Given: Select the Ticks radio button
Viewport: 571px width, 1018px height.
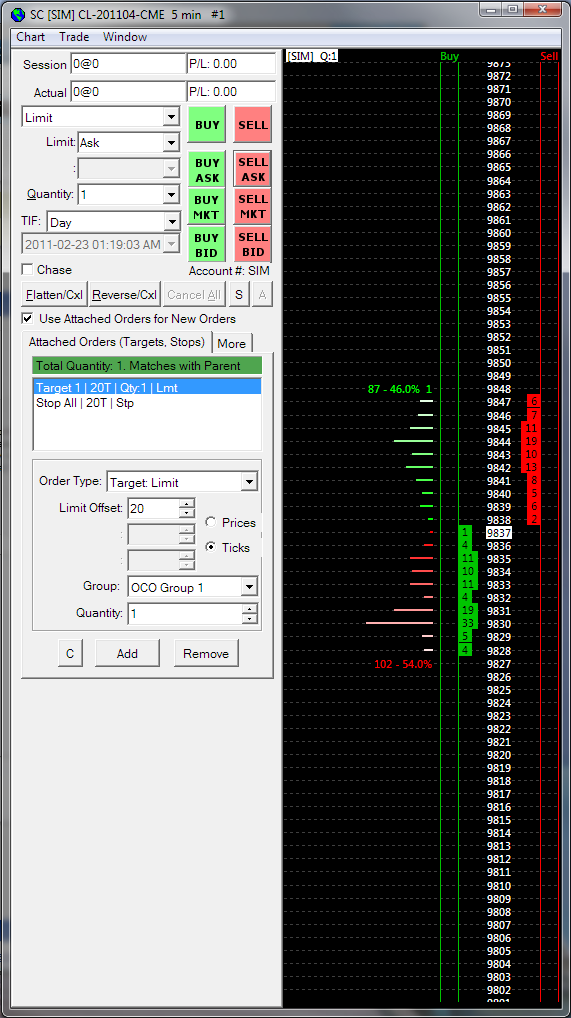Looking at the screenshot, I should pyautogui.click(x=210, y=547).
